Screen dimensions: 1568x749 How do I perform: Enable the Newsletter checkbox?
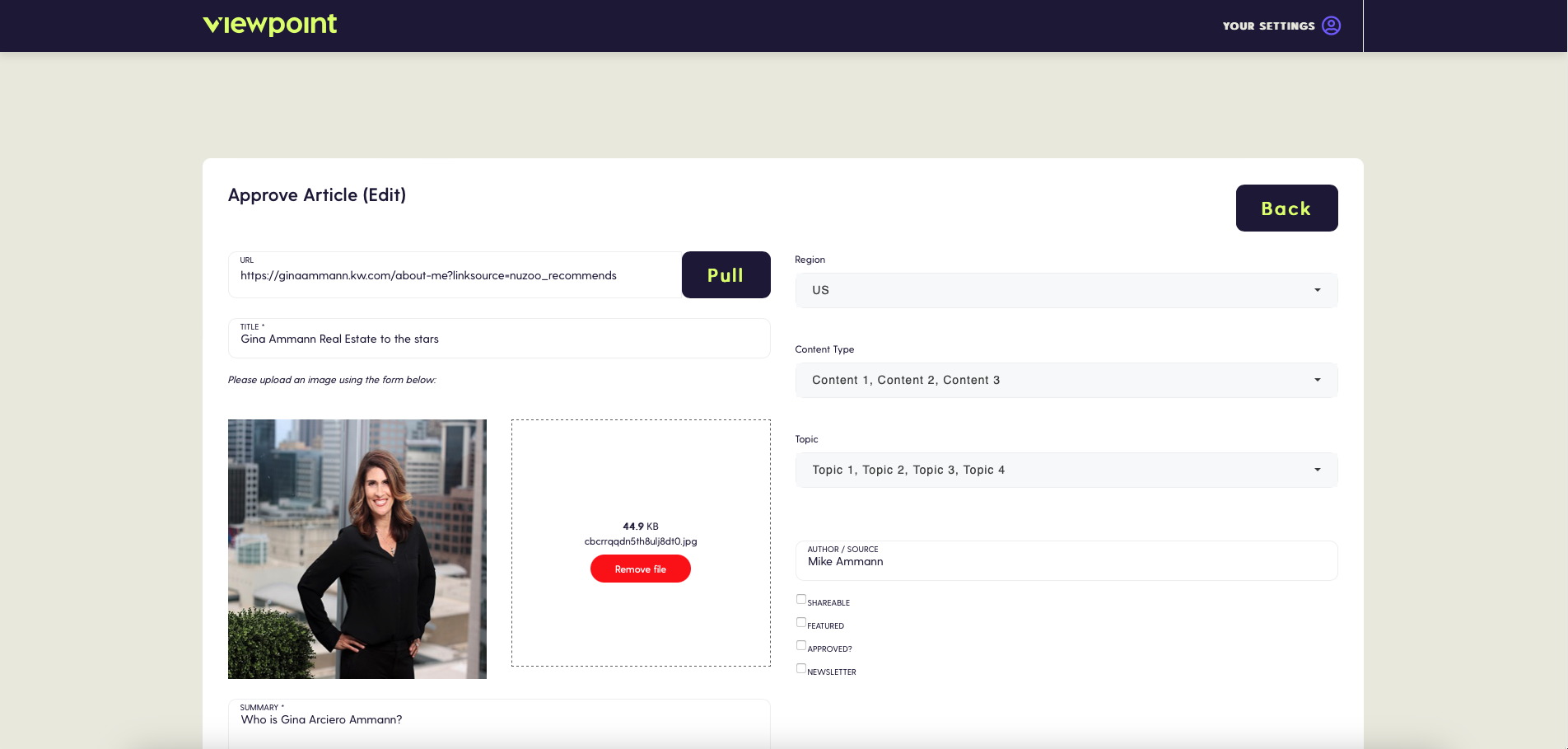pyautogui.click(x=801, y=668)
